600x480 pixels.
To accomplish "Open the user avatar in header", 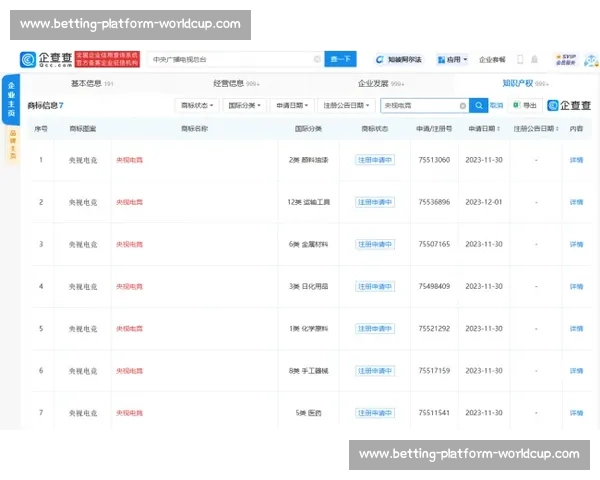I will pos(592,60).
